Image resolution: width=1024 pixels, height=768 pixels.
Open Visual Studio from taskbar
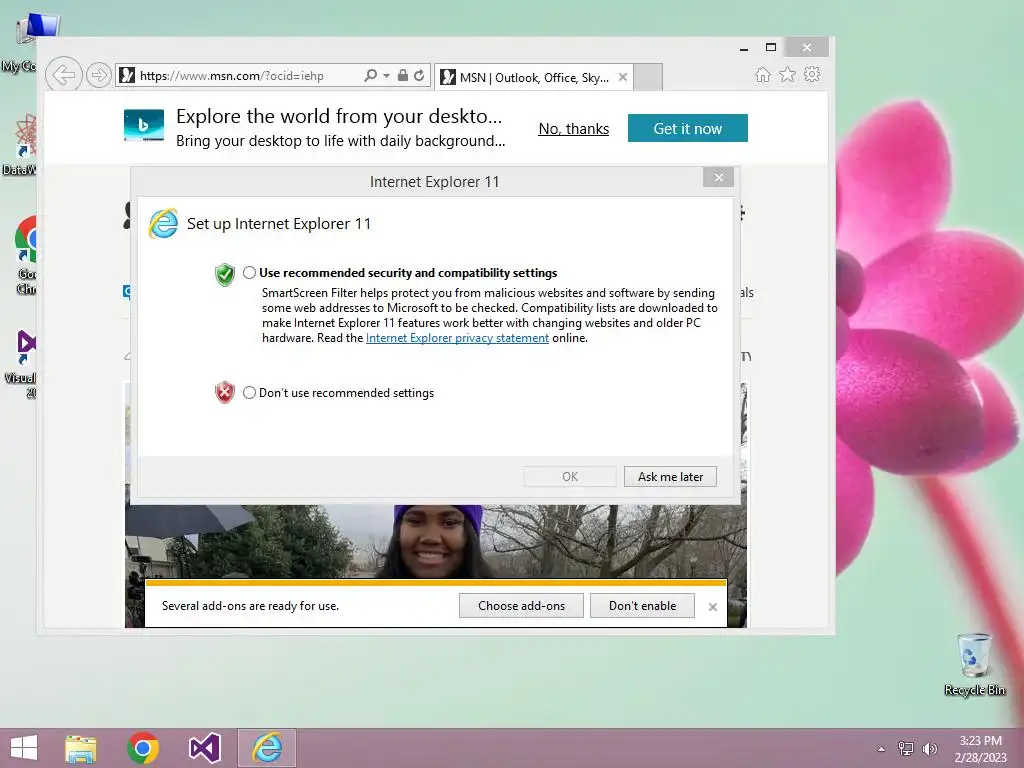click(x=204, y=748)
